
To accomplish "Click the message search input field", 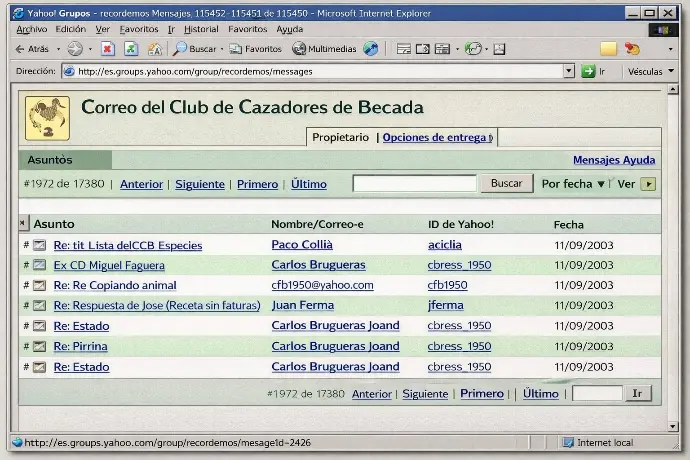I will pyautogui.click(x=415, y=183).
